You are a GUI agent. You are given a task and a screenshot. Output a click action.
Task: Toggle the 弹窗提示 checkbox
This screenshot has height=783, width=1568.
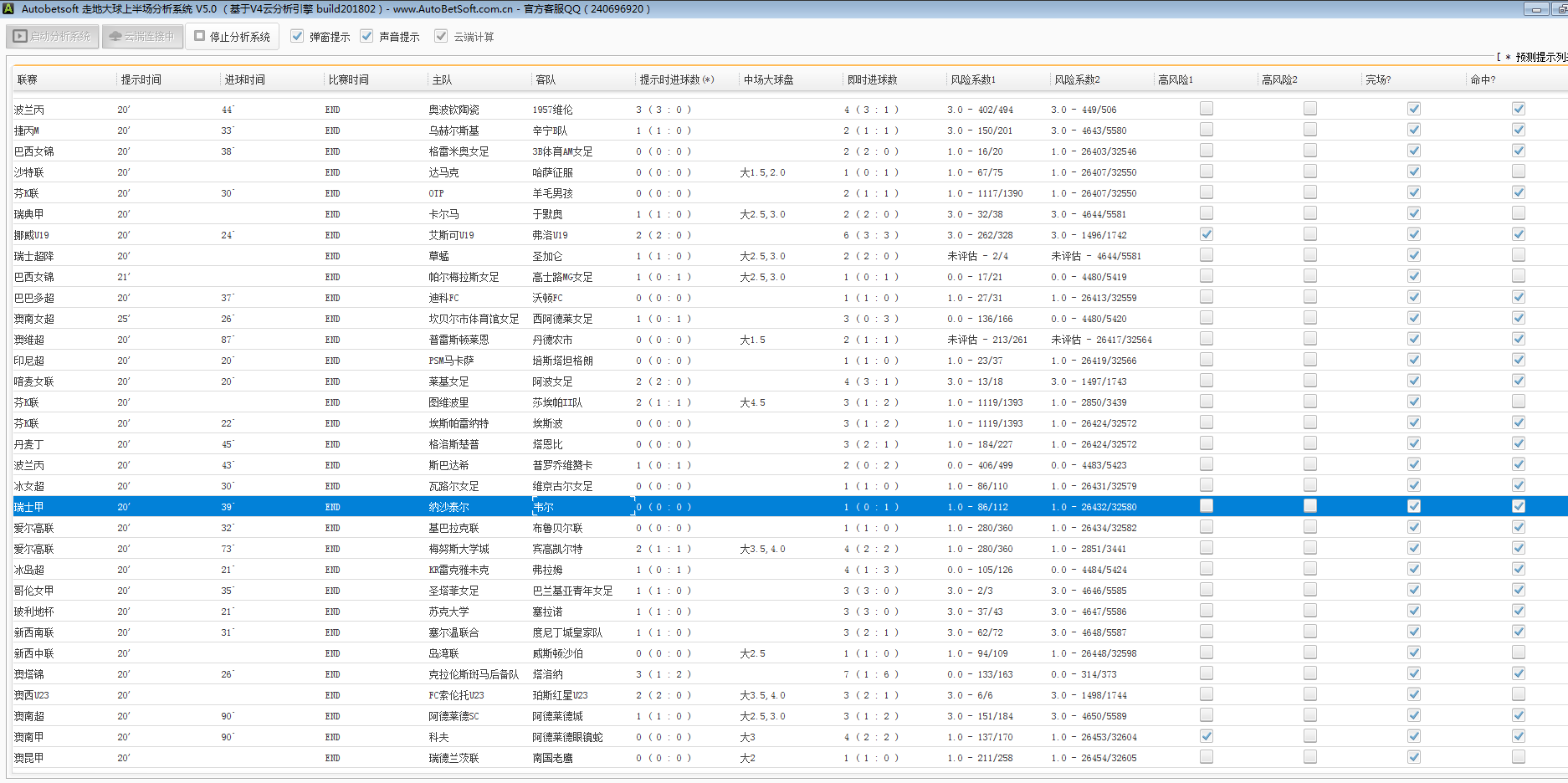297,37
